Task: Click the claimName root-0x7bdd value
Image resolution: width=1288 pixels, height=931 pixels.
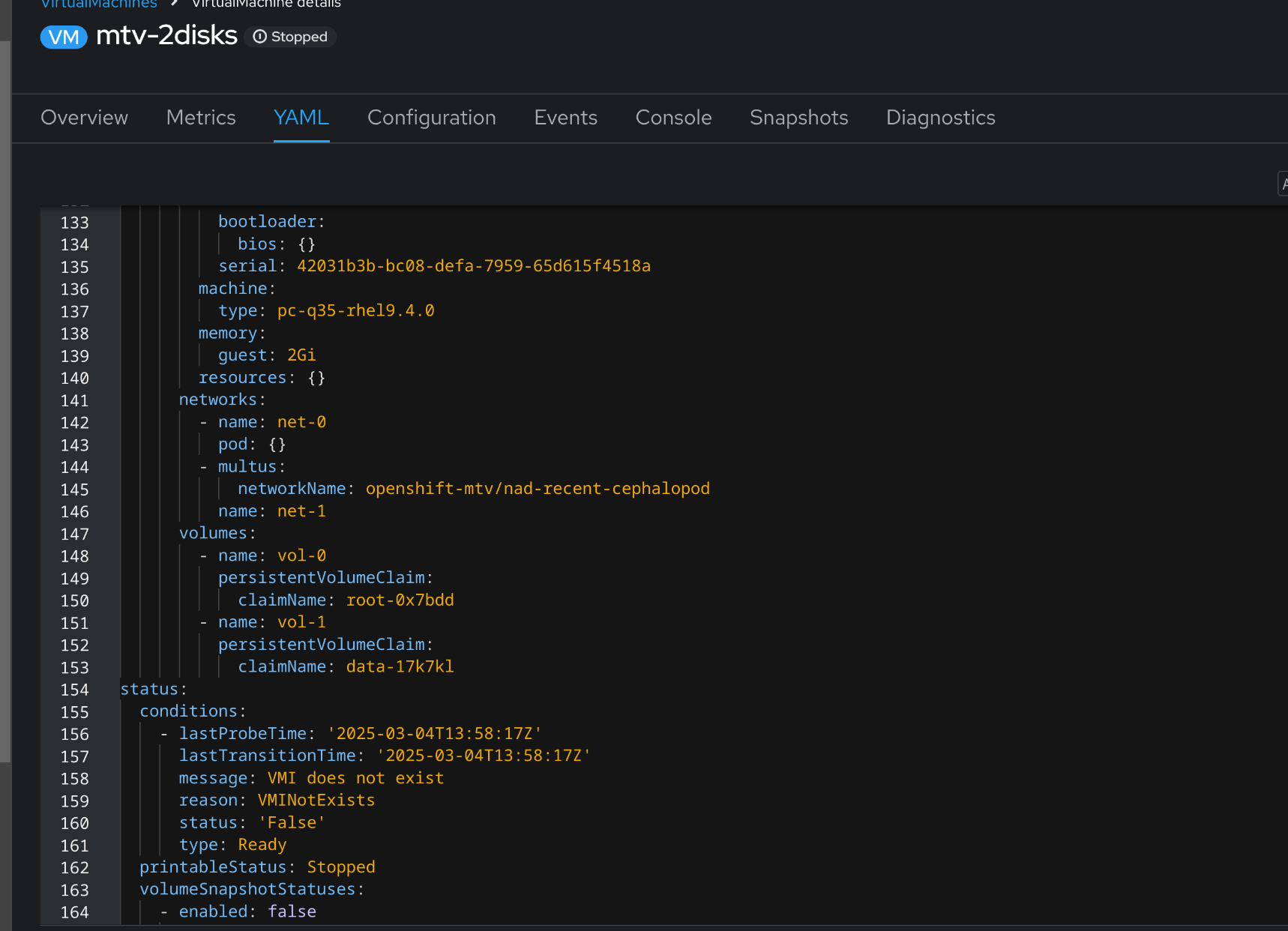Action: 400,600
